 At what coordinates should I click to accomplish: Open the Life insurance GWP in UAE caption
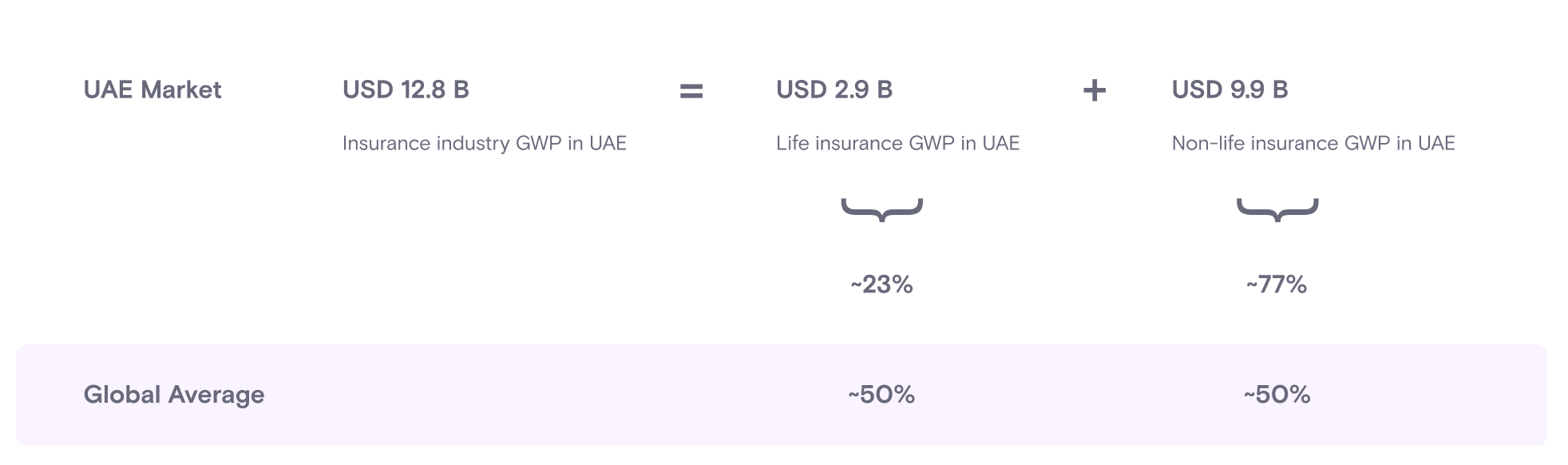click(x=897, y=143)
